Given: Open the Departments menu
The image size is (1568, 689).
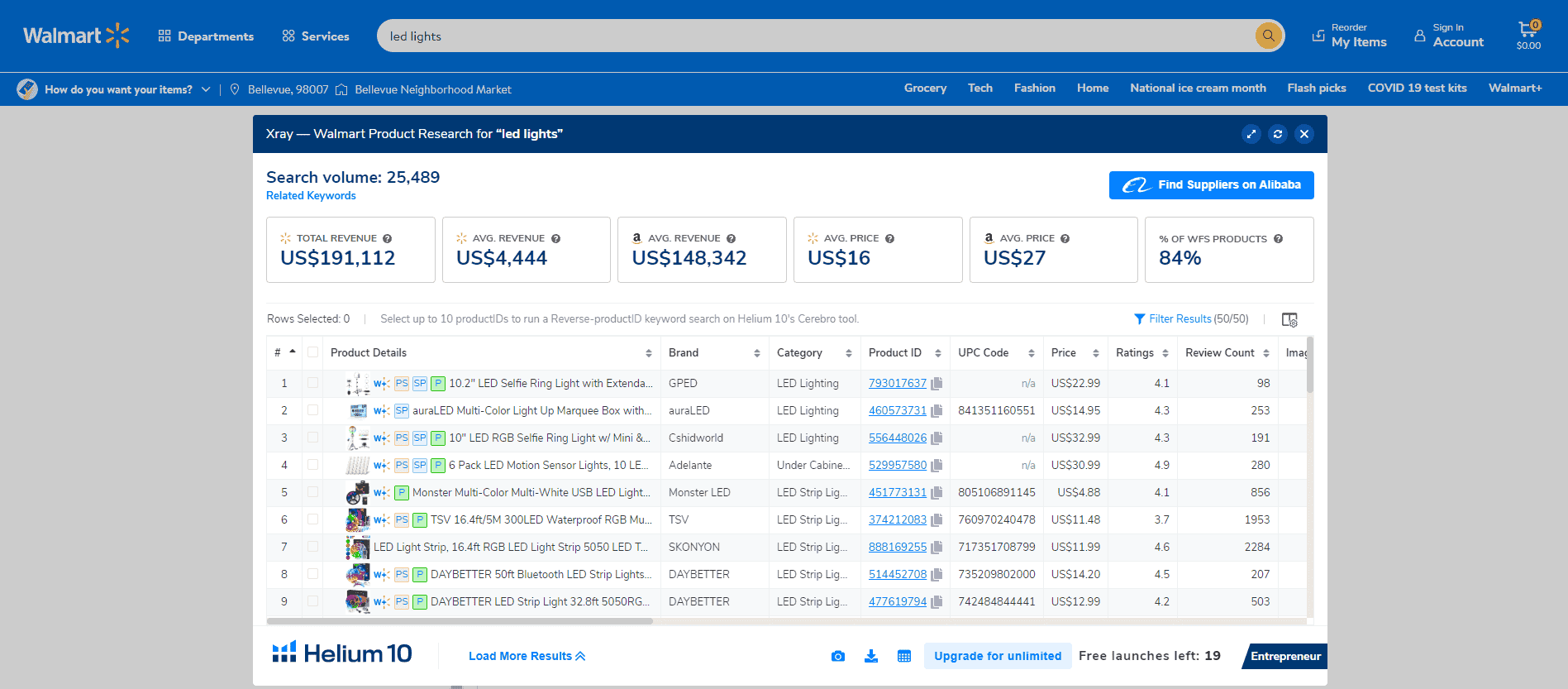Looking at the screenshot, I should (206, 36).
